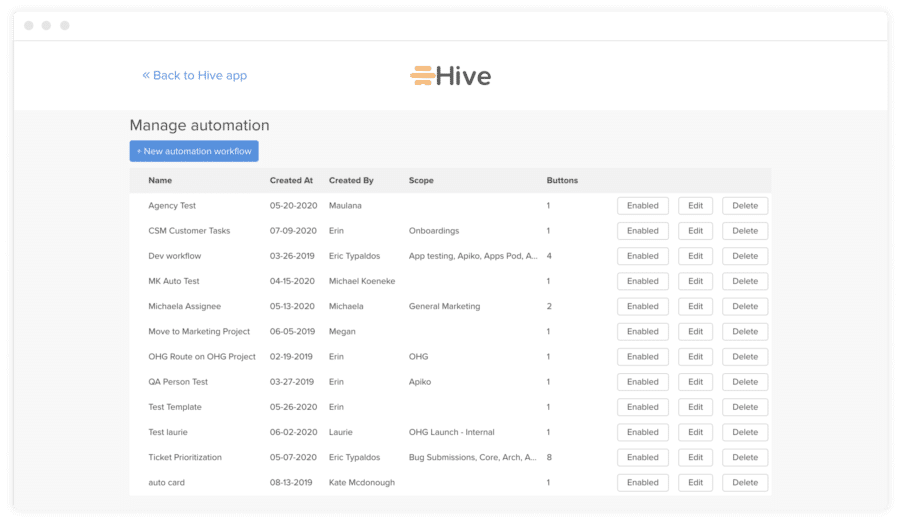Toggle Enabled for Dev workflow
The height and width of the screenshot is (521, 900).
coord(642,256)
